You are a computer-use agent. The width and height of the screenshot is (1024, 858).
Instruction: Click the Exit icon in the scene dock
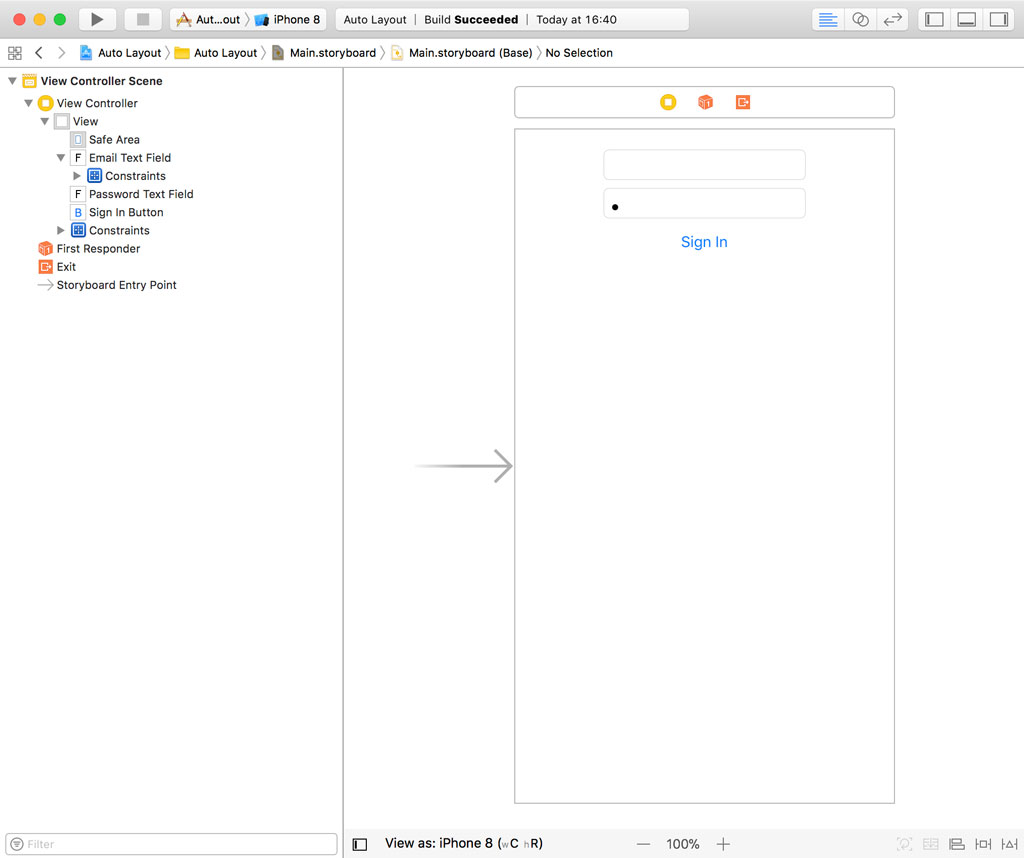coord(743,102)
